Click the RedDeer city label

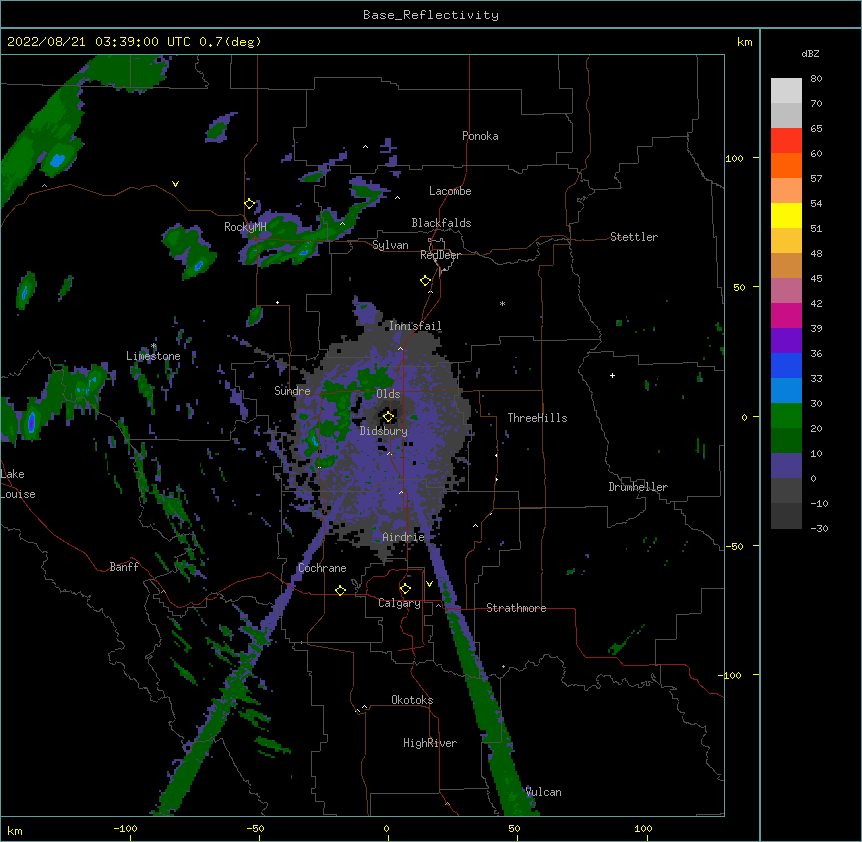(440, 255)
